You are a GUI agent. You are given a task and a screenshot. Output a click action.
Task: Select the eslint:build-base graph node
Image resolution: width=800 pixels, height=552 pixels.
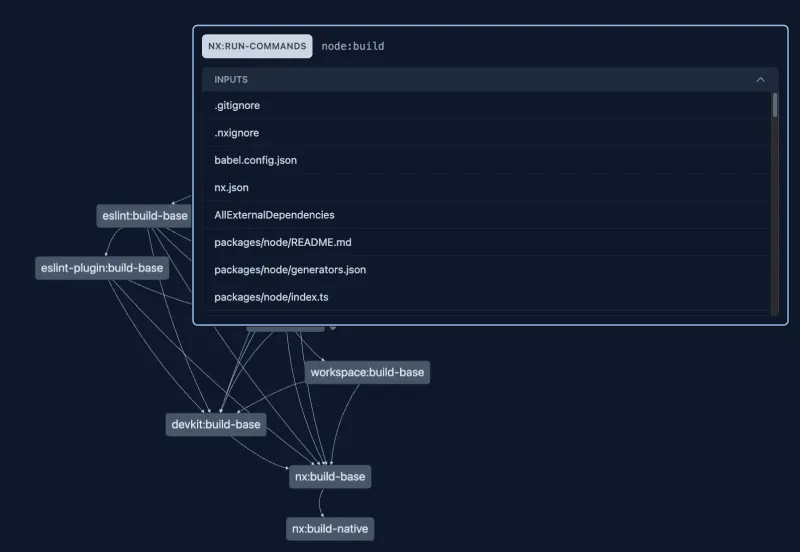[x=145, y=216]
